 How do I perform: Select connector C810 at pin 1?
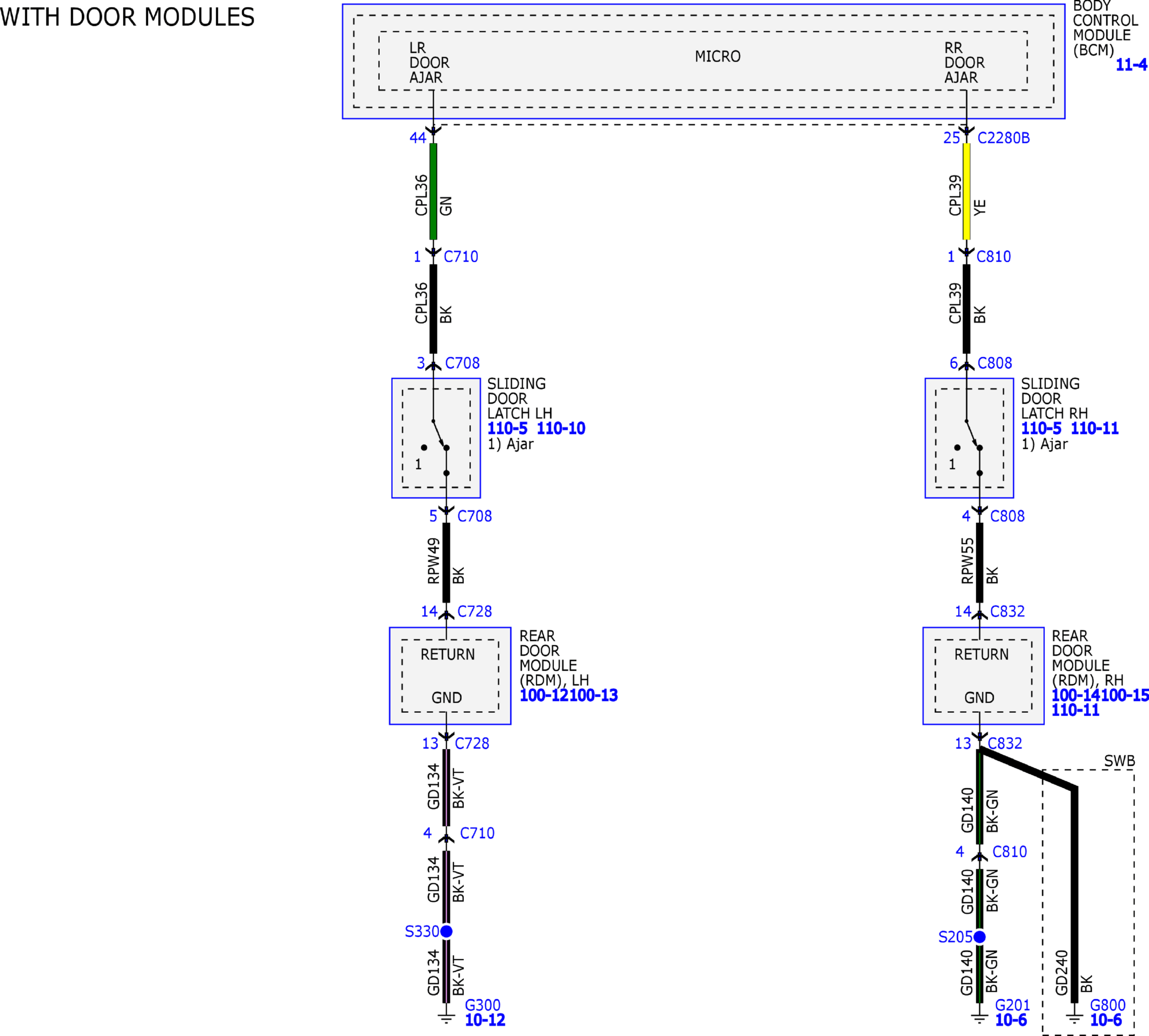pos(994,257)
